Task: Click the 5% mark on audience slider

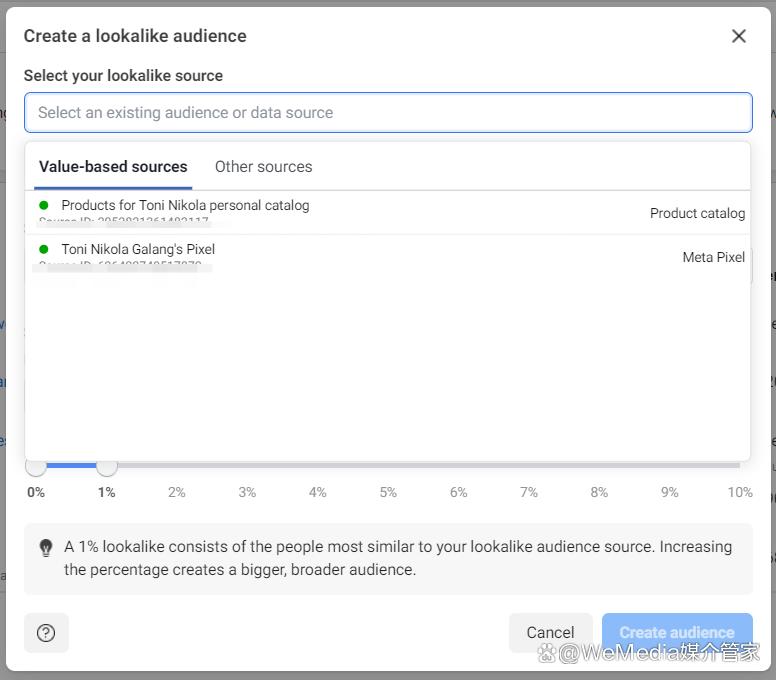Action: 388,492
